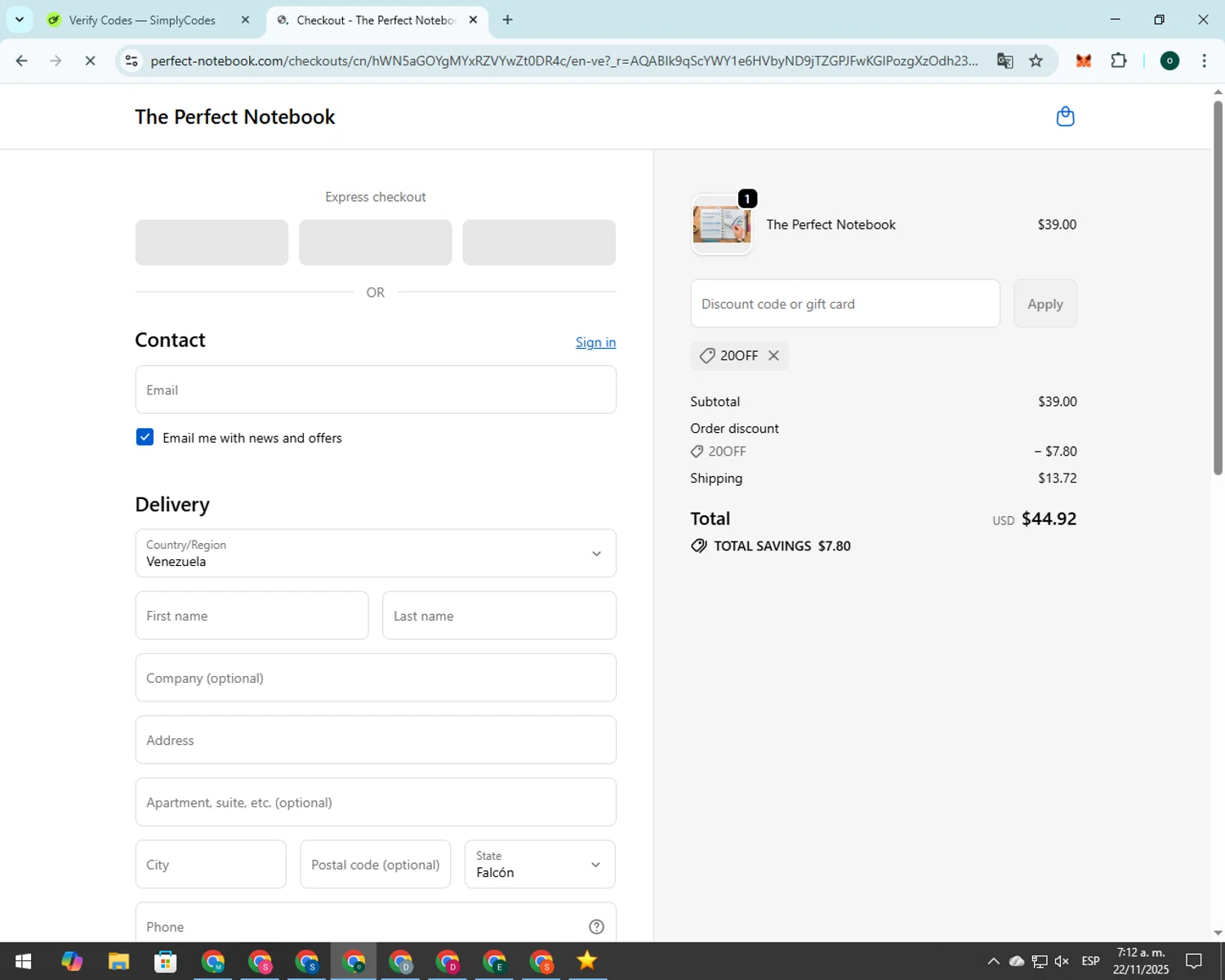Click the phone number help question icon
This screenshot has width=1225, height=980.
pyautogui.click(x=596, y=926)
